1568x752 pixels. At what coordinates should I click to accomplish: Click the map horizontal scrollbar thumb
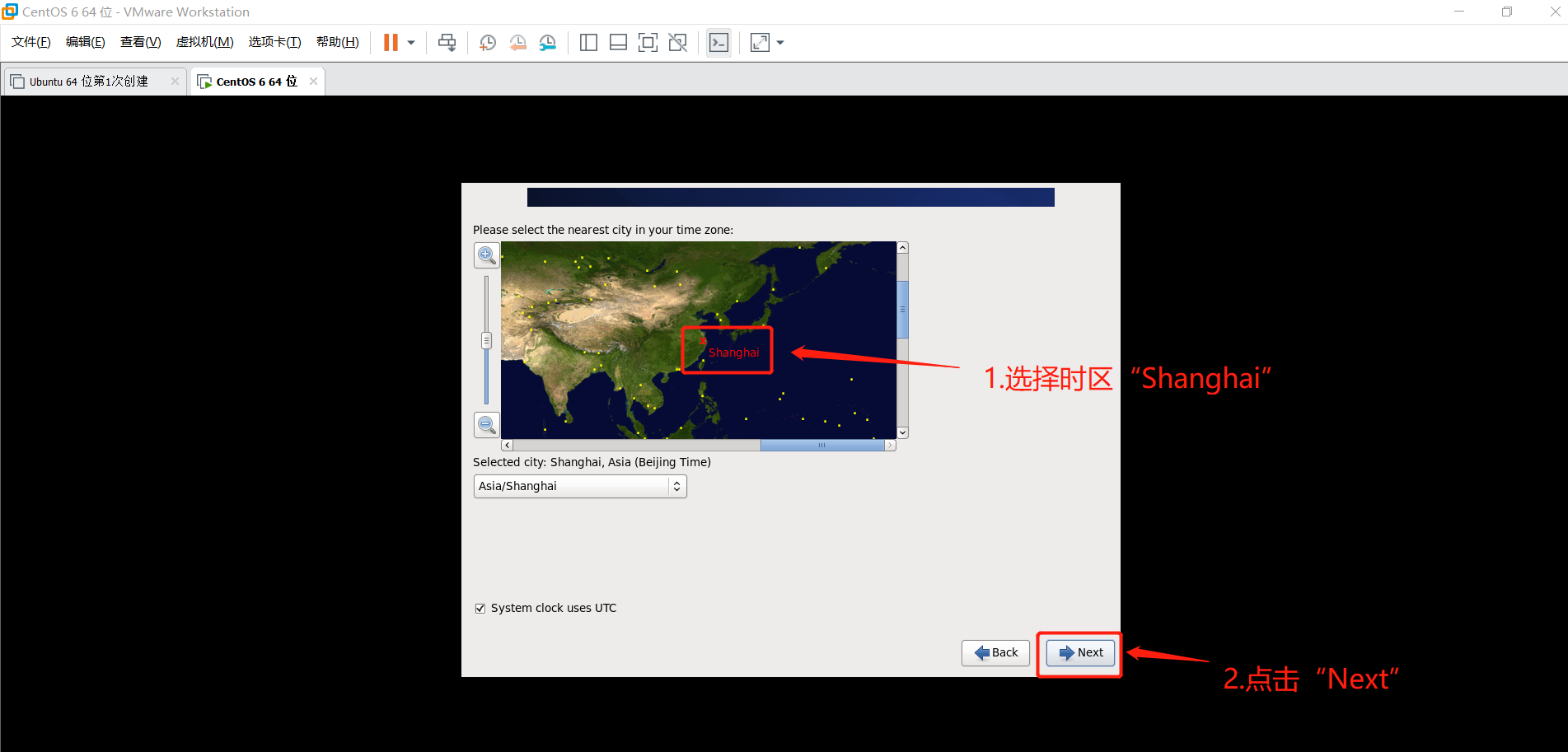[822, 445]
